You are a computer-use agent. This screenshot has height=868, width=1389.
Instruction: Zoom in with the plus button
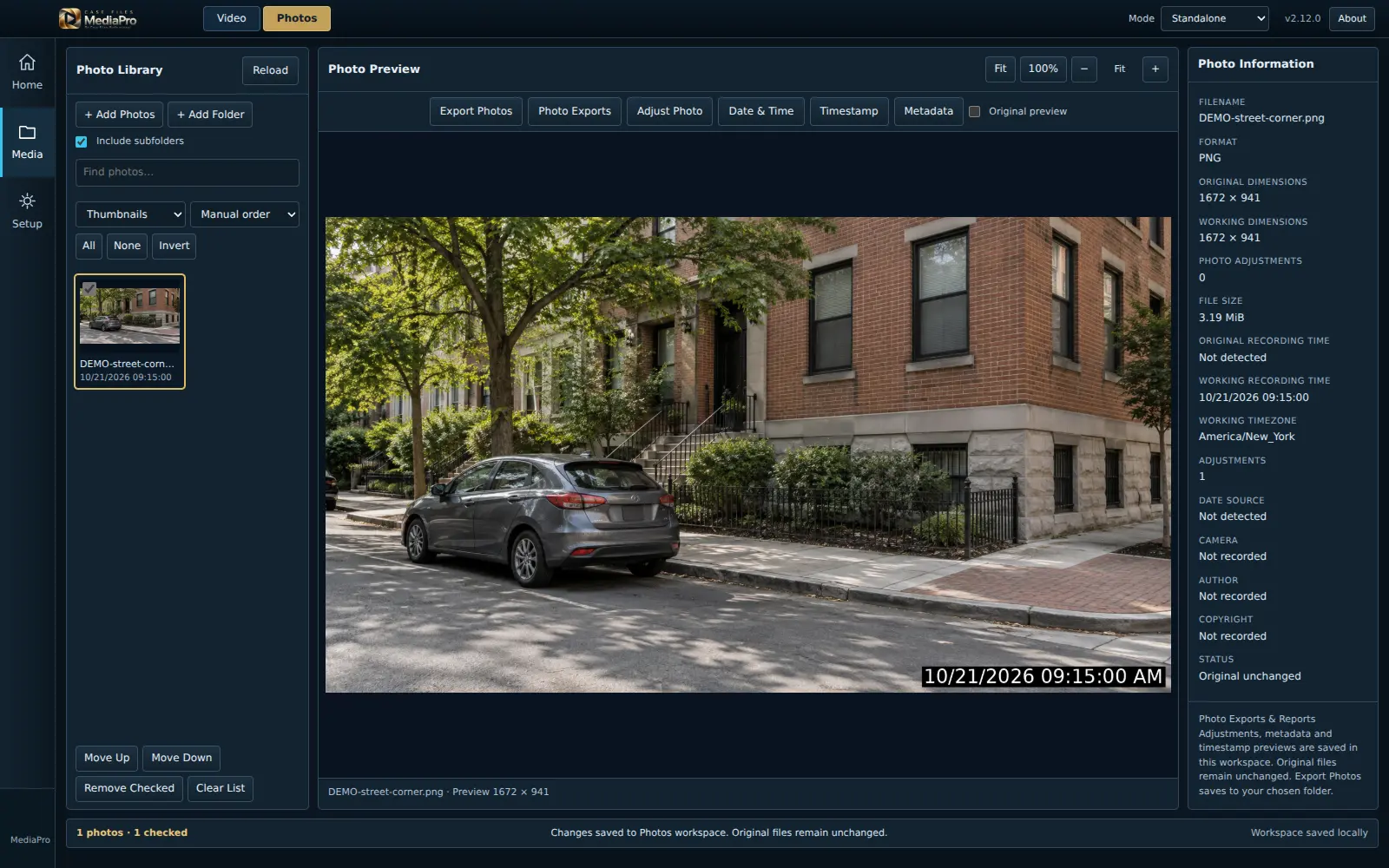(x=1155, y=69)
